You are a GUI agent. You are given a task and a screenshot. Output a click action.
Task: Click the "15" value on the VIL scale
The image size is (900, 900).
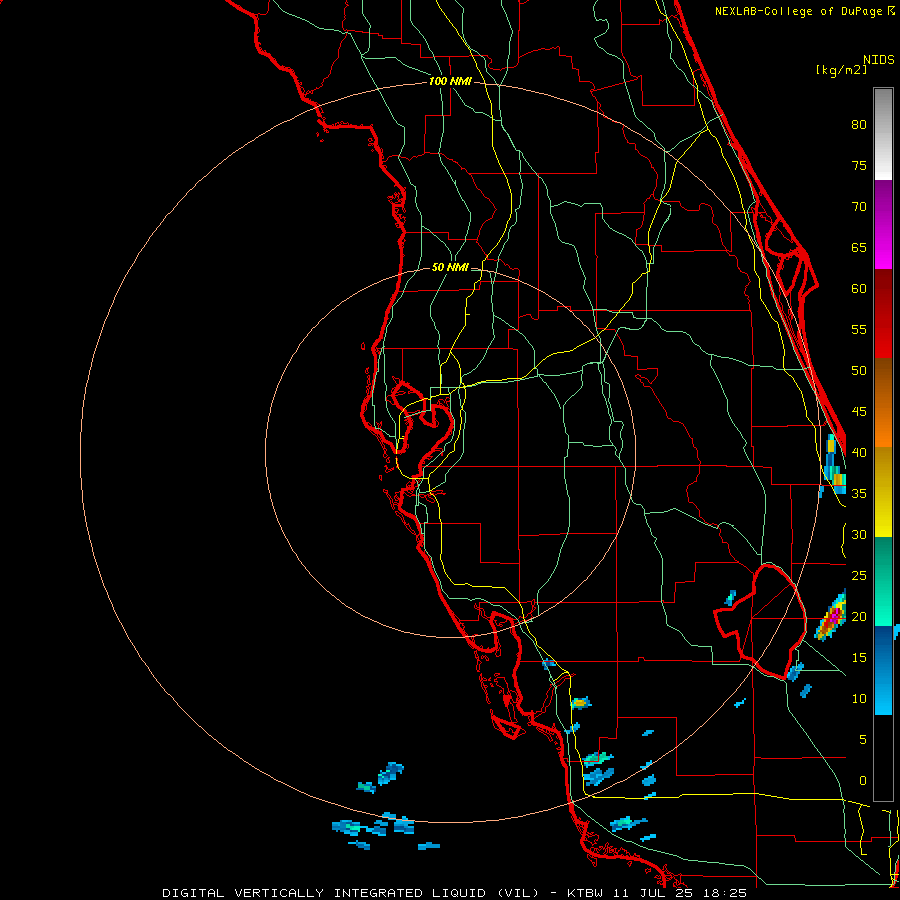[x=859, y=658]
